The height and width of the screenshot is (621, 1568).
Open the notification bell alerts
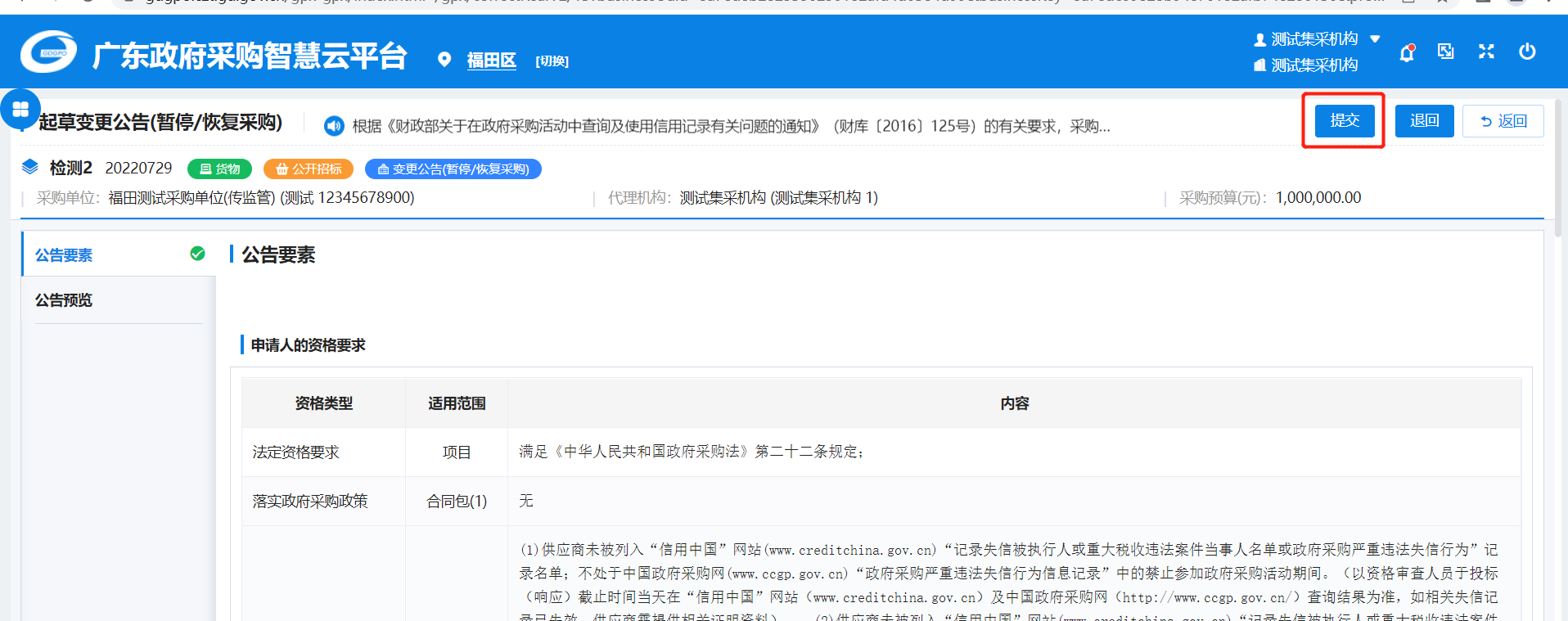pos(1407,53)
